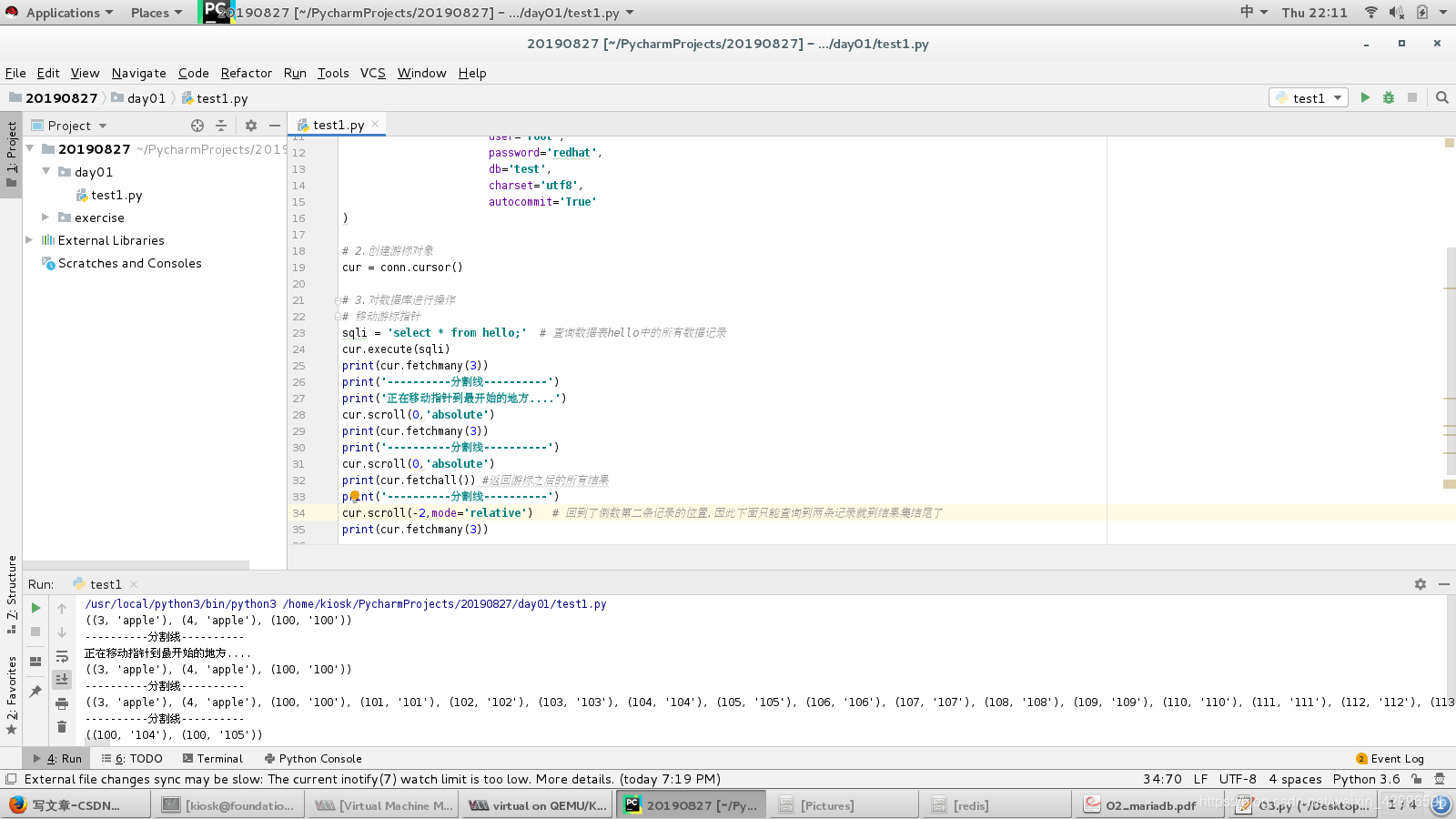Toggle scroll to end in the Run console
The width and height of the screenshot is (1456, 819).
coord(62,679)
